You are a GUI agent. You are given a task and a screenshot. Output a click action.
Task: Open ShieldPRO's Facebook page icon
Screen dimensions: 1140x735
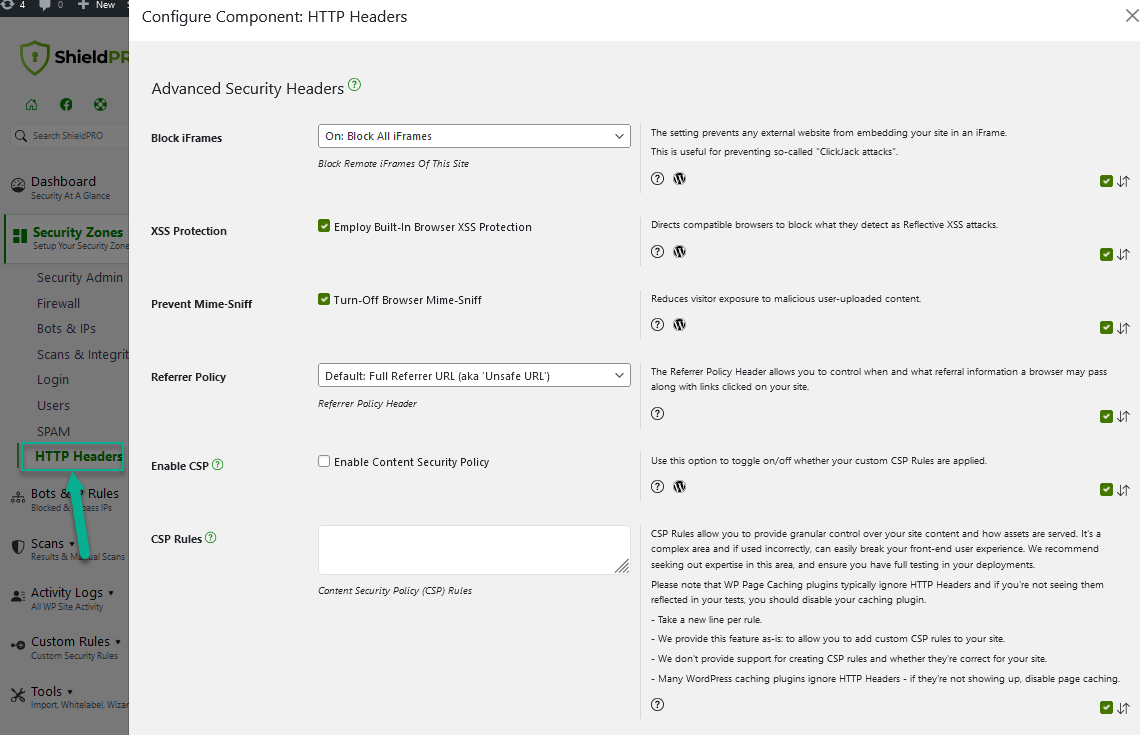(x=66, y=104)
